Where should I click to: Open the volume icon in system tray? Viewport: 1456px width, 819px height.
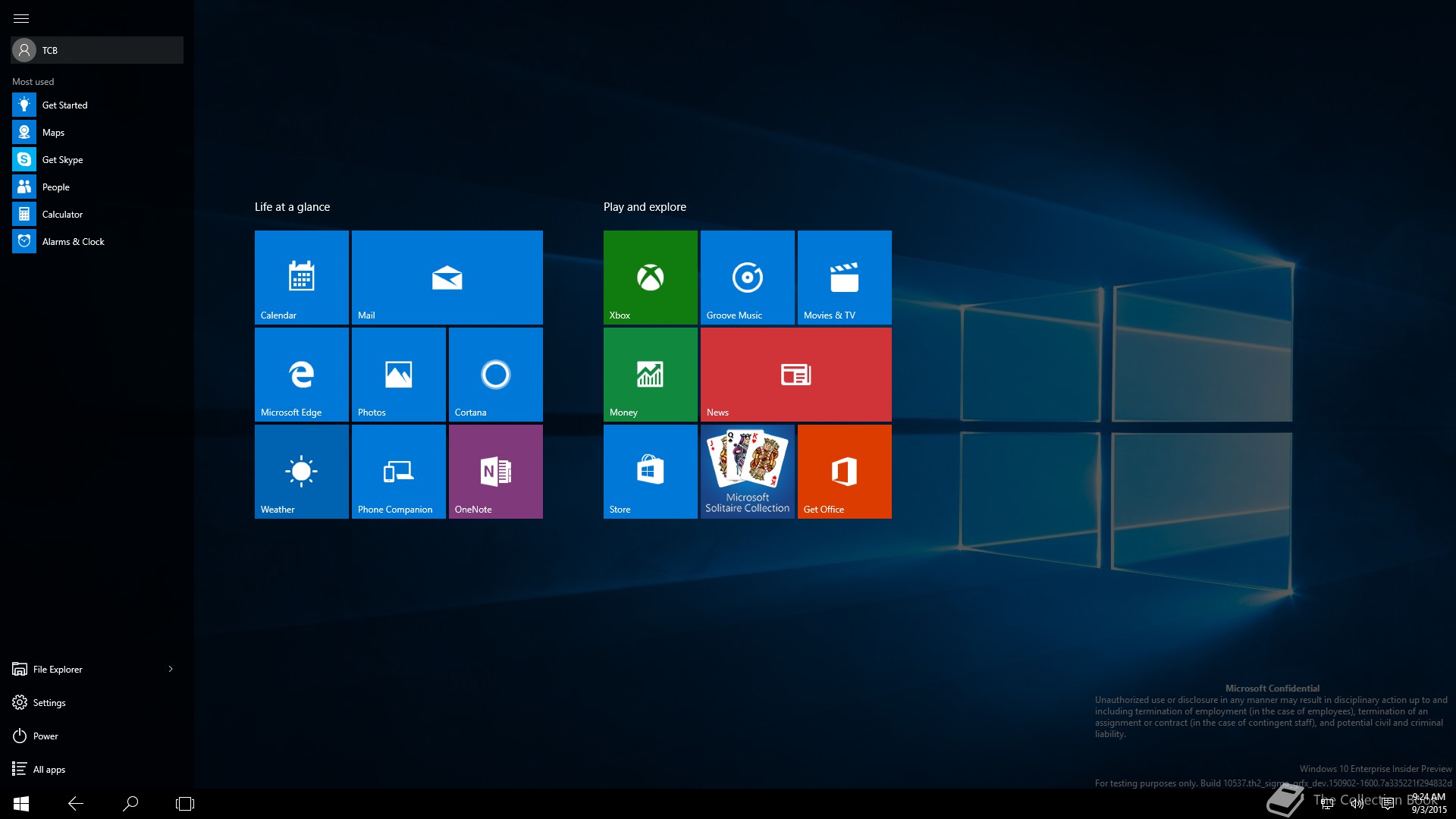[1357, 804]
